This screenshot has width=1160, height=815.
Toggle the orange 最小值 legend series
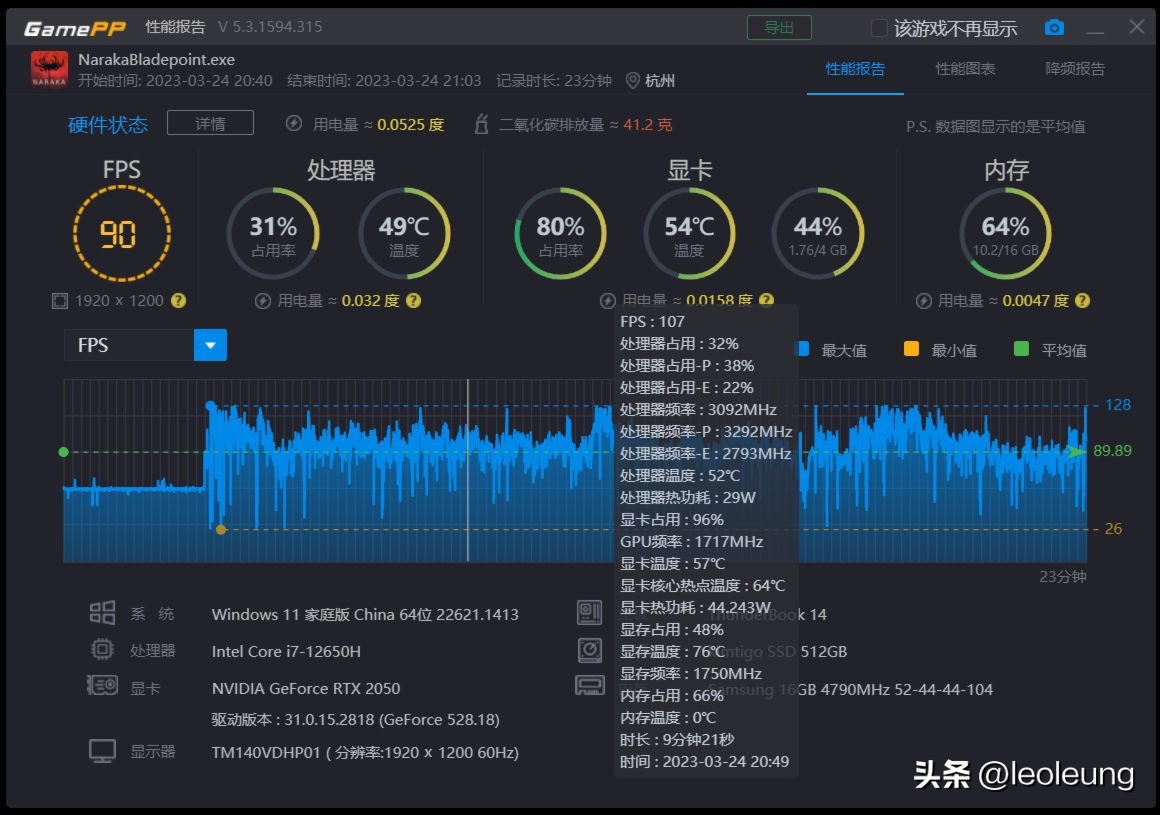pos(911,349)
